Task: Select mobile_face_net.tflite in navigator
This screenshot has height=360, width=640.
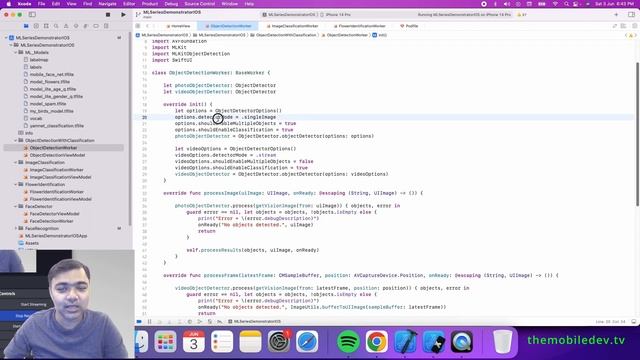Action: pyautogui.click(x=51, y=74)
